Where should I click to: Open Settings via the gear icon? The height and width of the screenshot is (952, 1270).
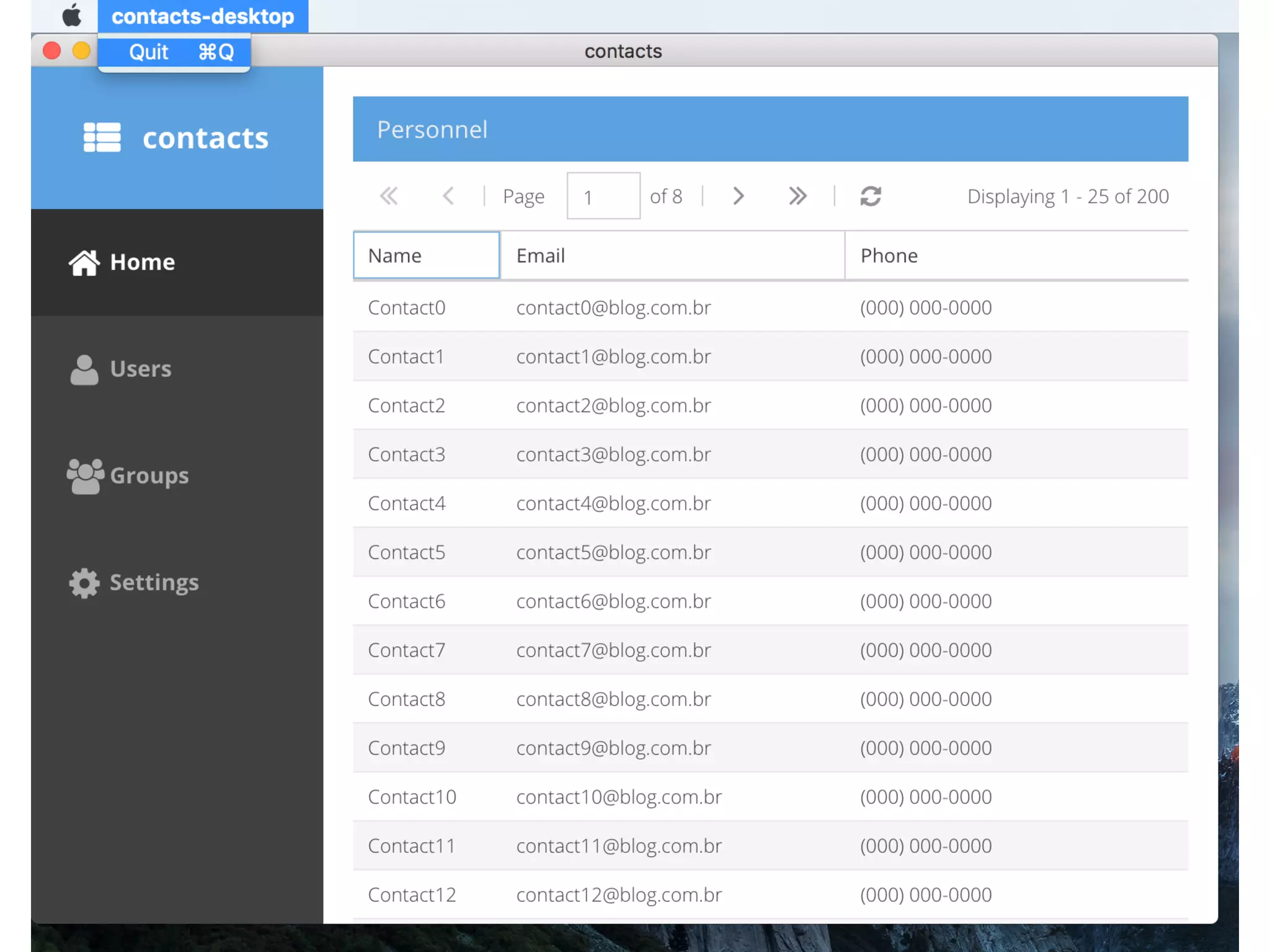(x=84, y=583)
